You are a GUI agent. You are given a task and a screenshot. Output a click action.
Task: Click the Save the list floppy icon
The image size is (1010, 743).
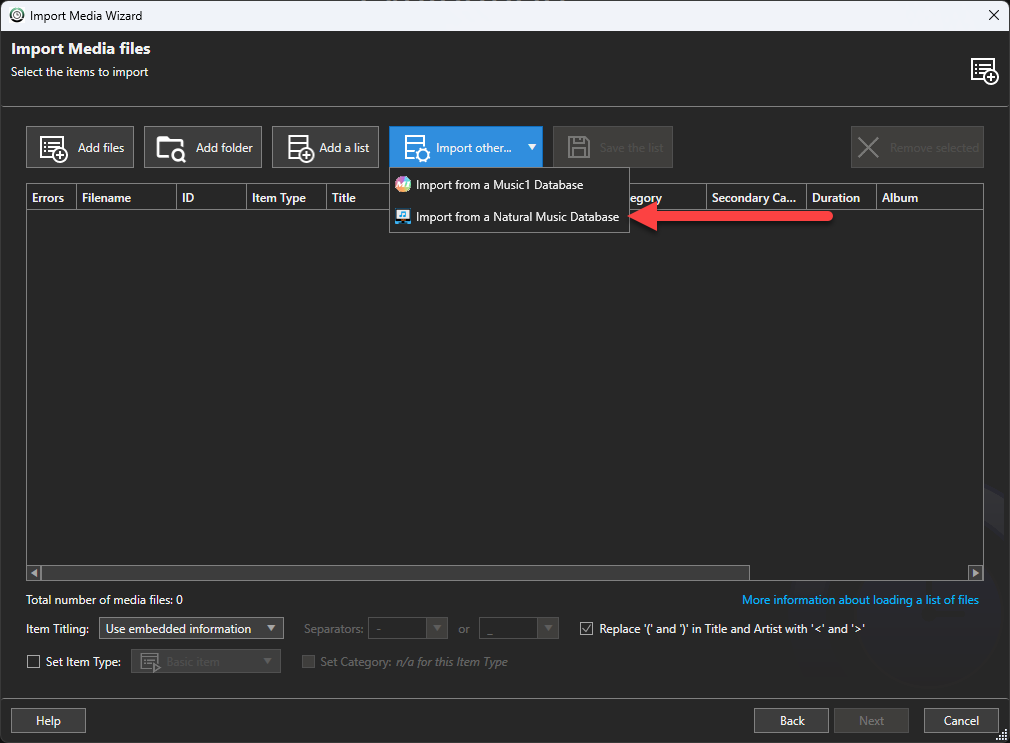point(578,148)
